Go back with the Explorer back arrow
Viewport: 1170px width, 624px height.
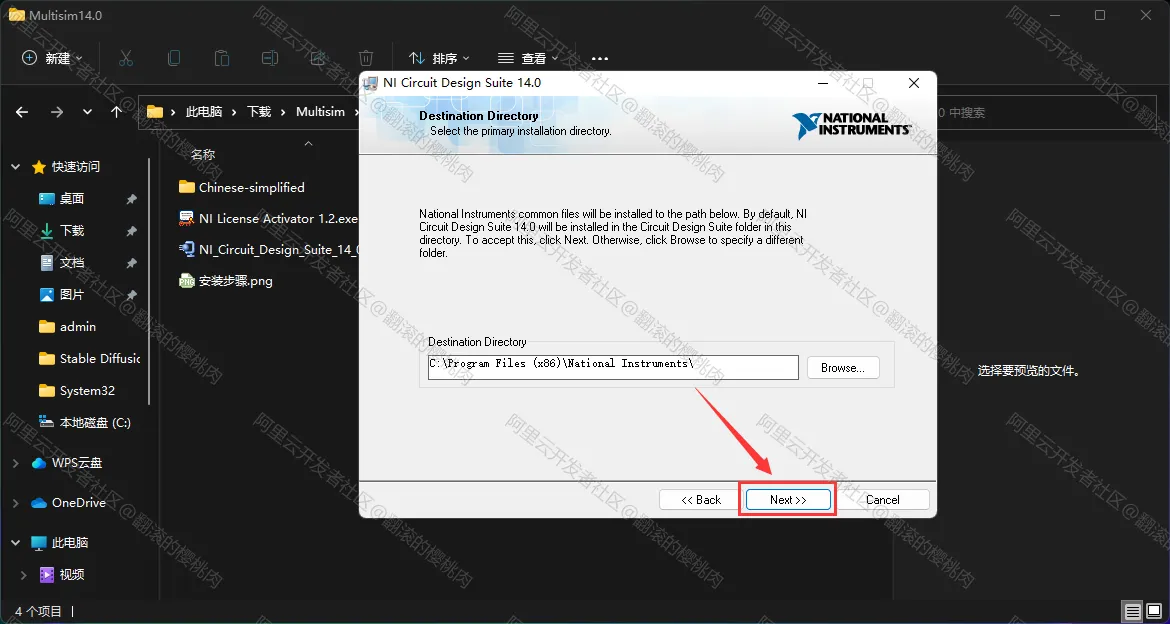pyautogui.click(x=22, y=112)
